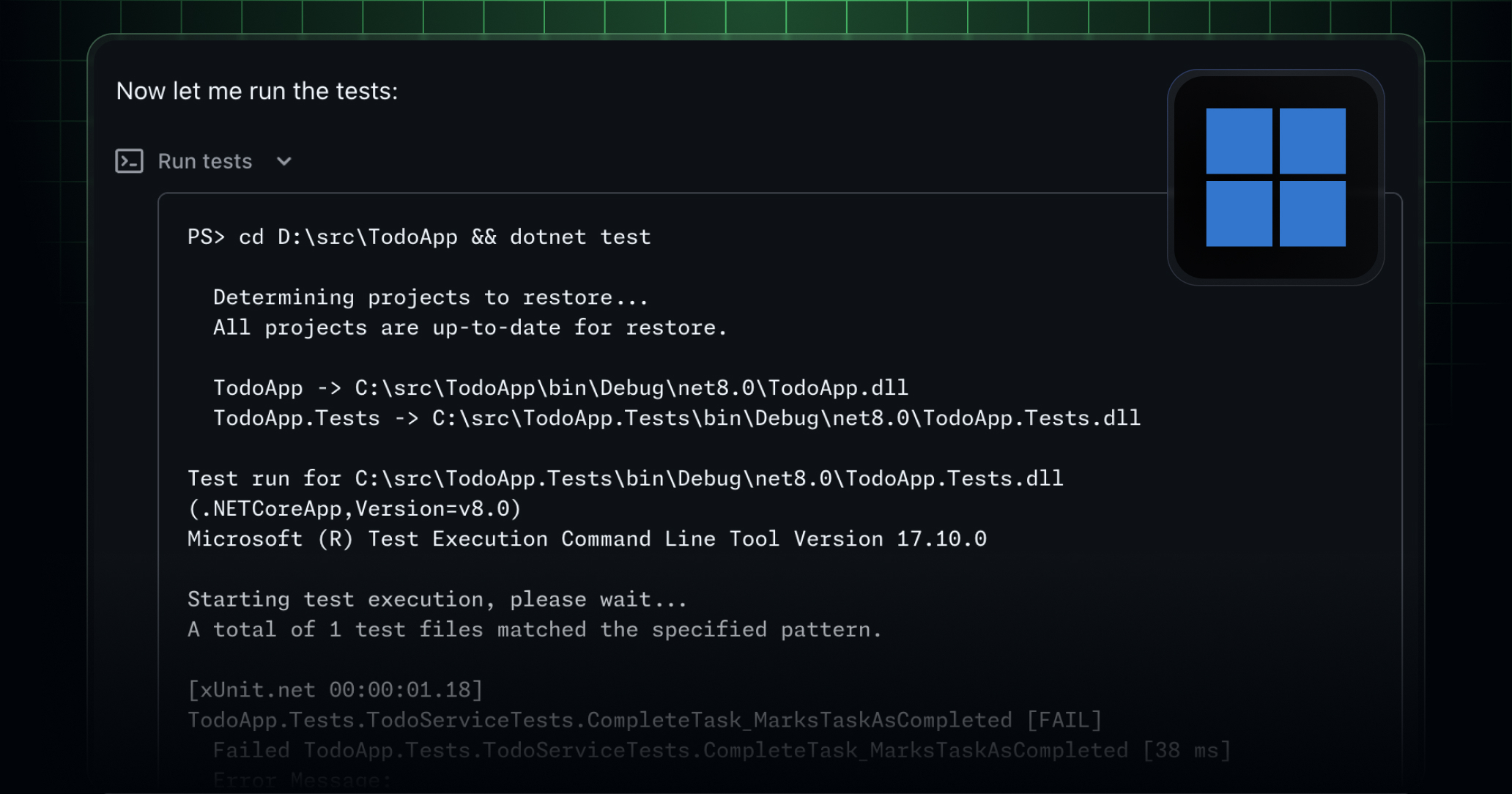1512x794 pixels.
Task: Click the top-left square of Windows logo
Action: pos(1239,141)
